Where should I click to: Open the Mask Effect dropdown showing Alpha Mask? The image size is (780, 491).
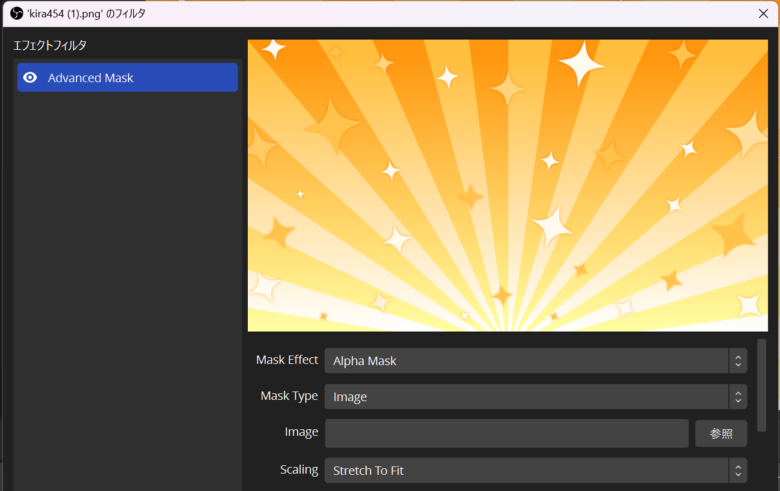[525, 361]
